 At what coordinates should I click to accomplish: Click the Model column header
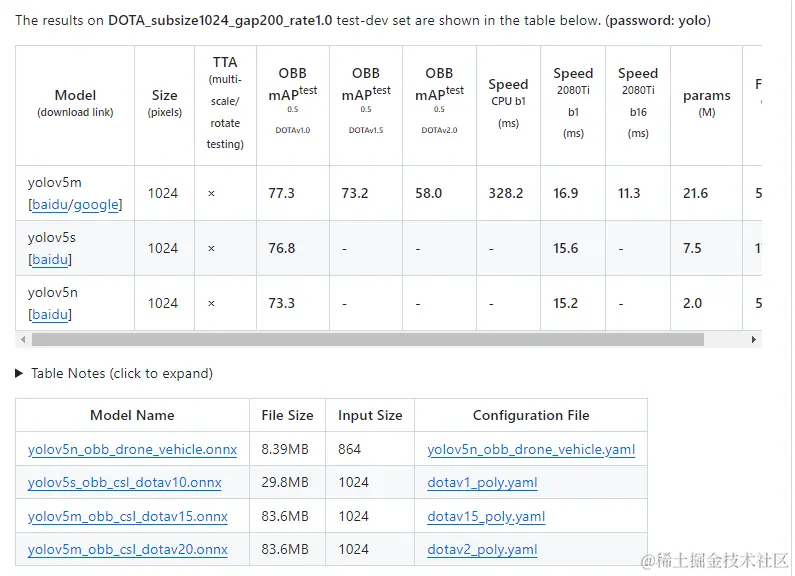tap(75, 103)
